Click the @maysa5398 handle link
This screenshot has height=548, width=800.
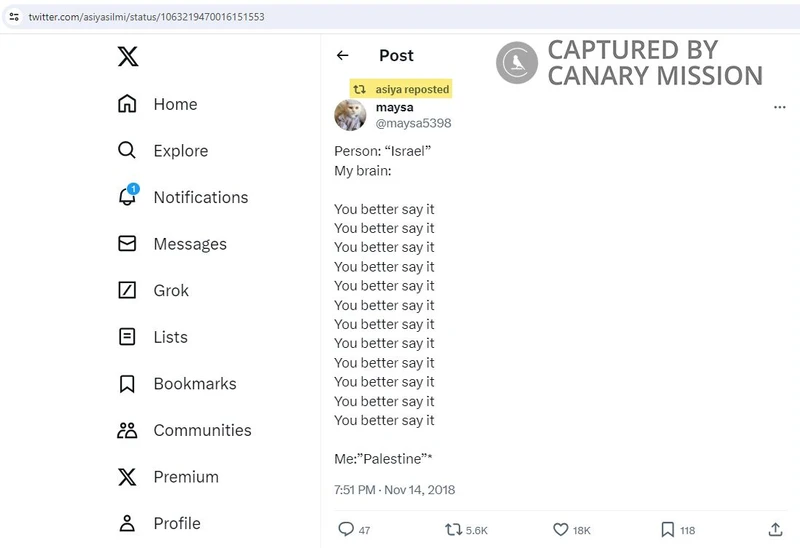[413, 123]
